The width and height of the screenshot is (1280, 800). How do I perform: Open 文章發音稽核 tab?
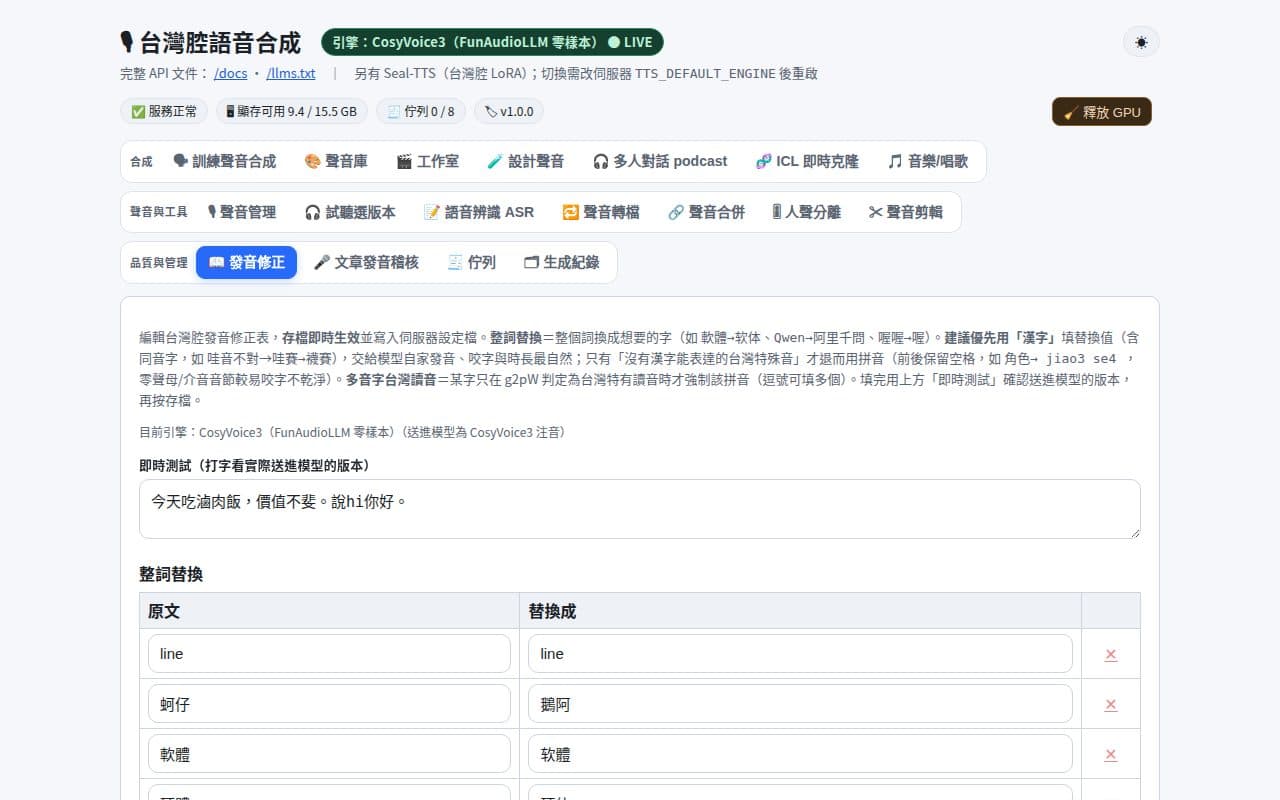pos(366,262)
